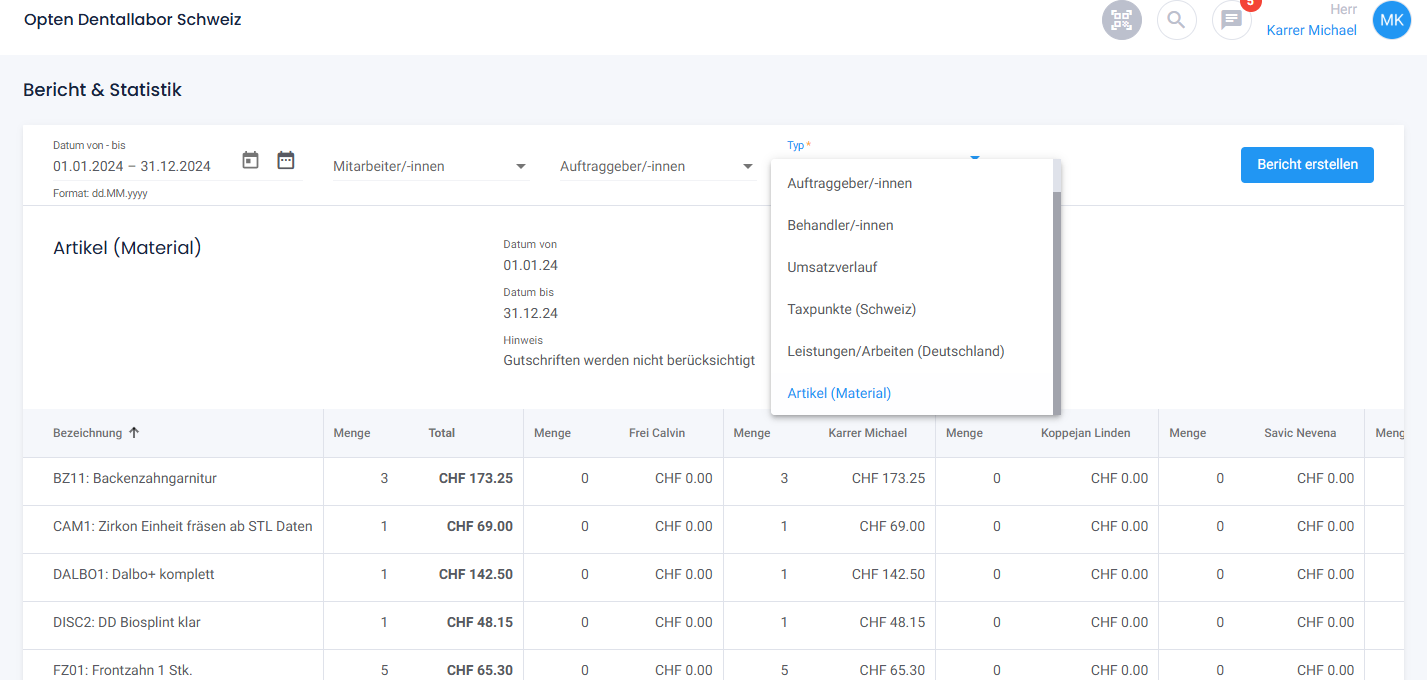Select Auftraggeber/-innen in the Typ list
The height and width of the screenshot is (680, 1427).
pyautogui.click(x=849, y=183)
